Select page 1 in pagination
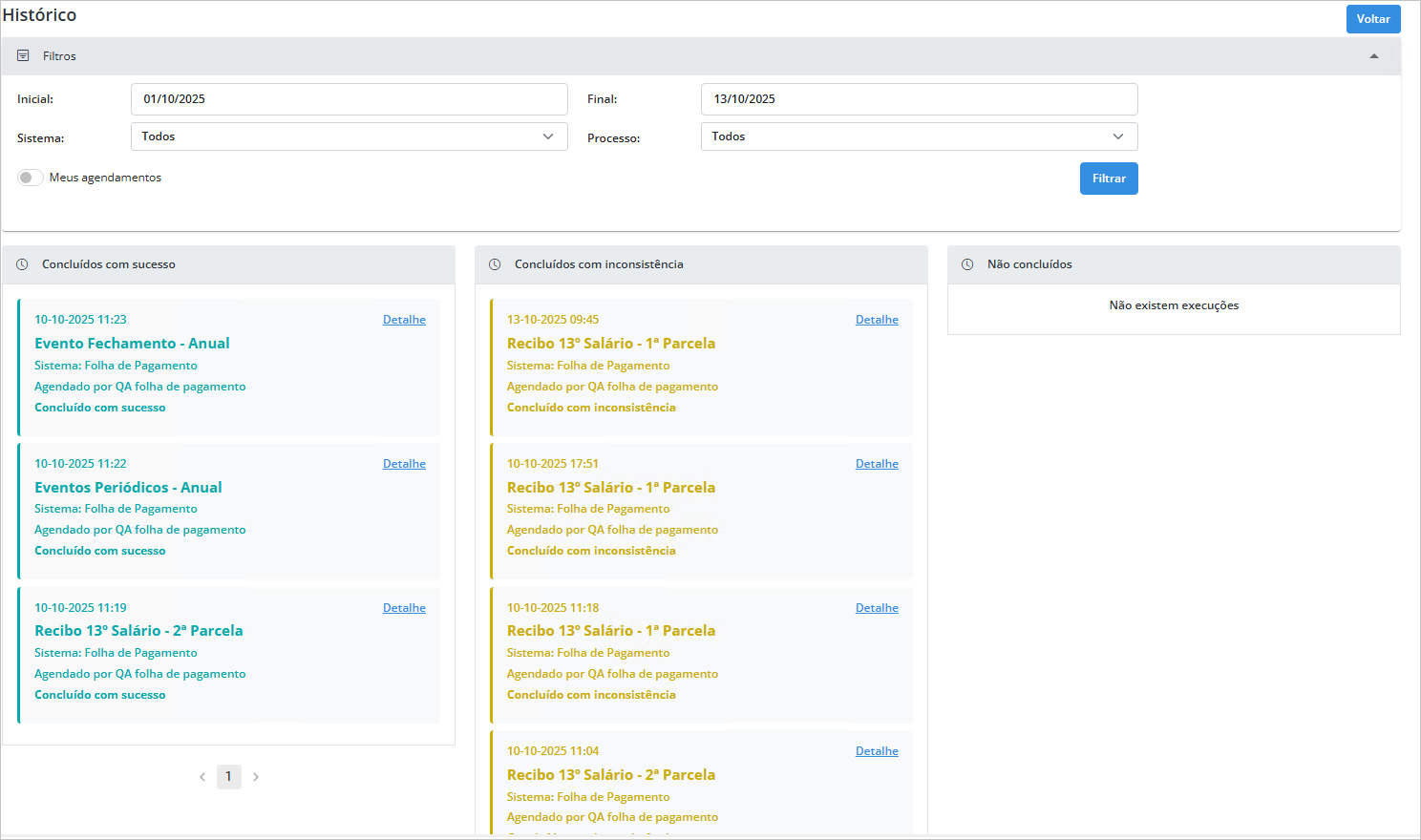 tap(228, 777)
